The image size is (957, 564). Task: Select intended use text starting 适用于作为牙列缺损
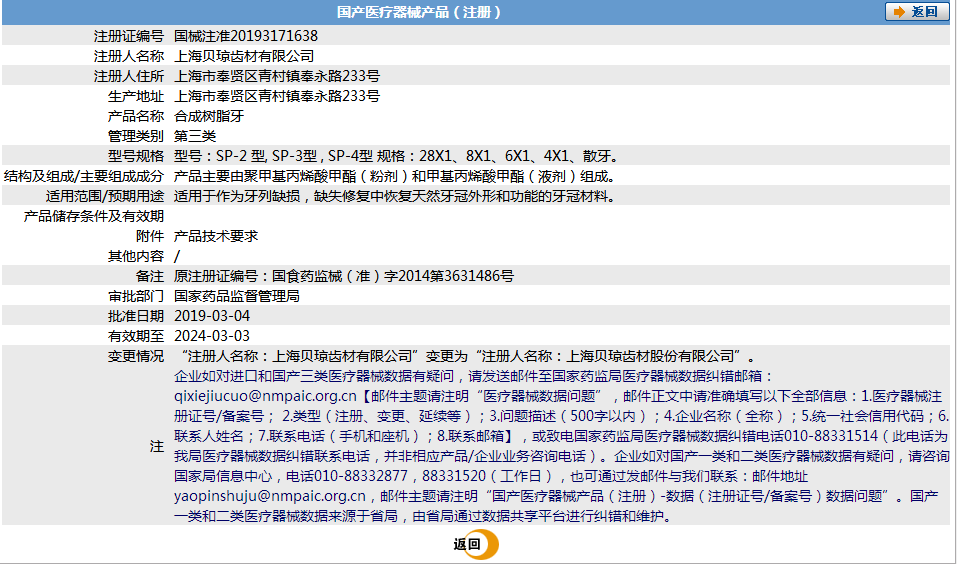click(394, 197)
